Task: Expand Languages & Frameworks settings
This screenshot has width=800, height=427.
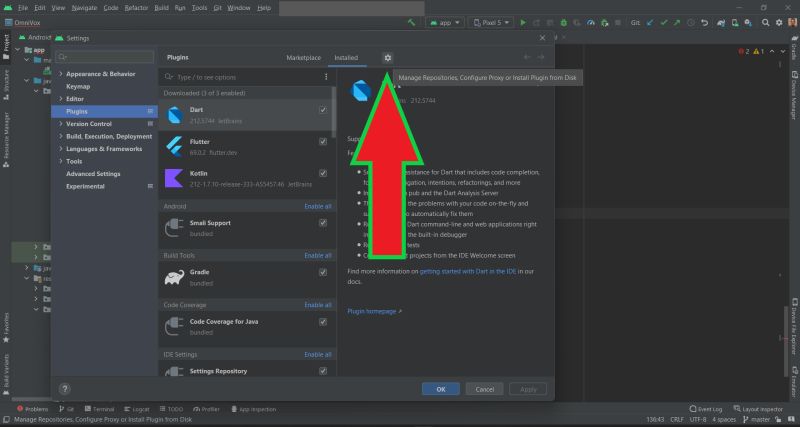Action: (61, 149)
